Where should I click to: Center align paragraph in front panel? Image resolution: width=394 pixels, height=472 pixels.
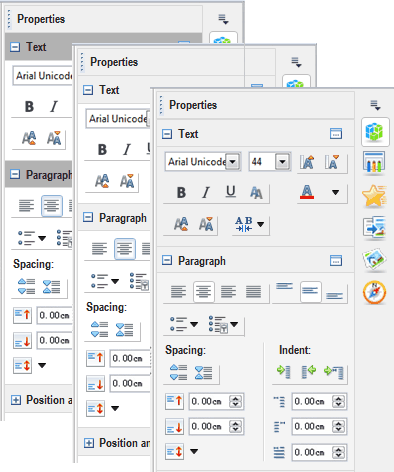click(203, 292)
